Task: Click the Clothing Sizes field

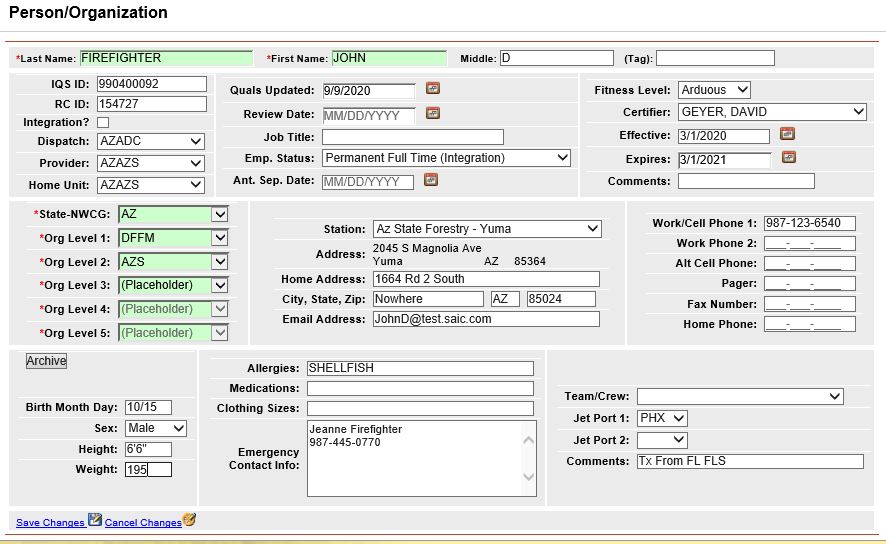Action: point(420,408)
